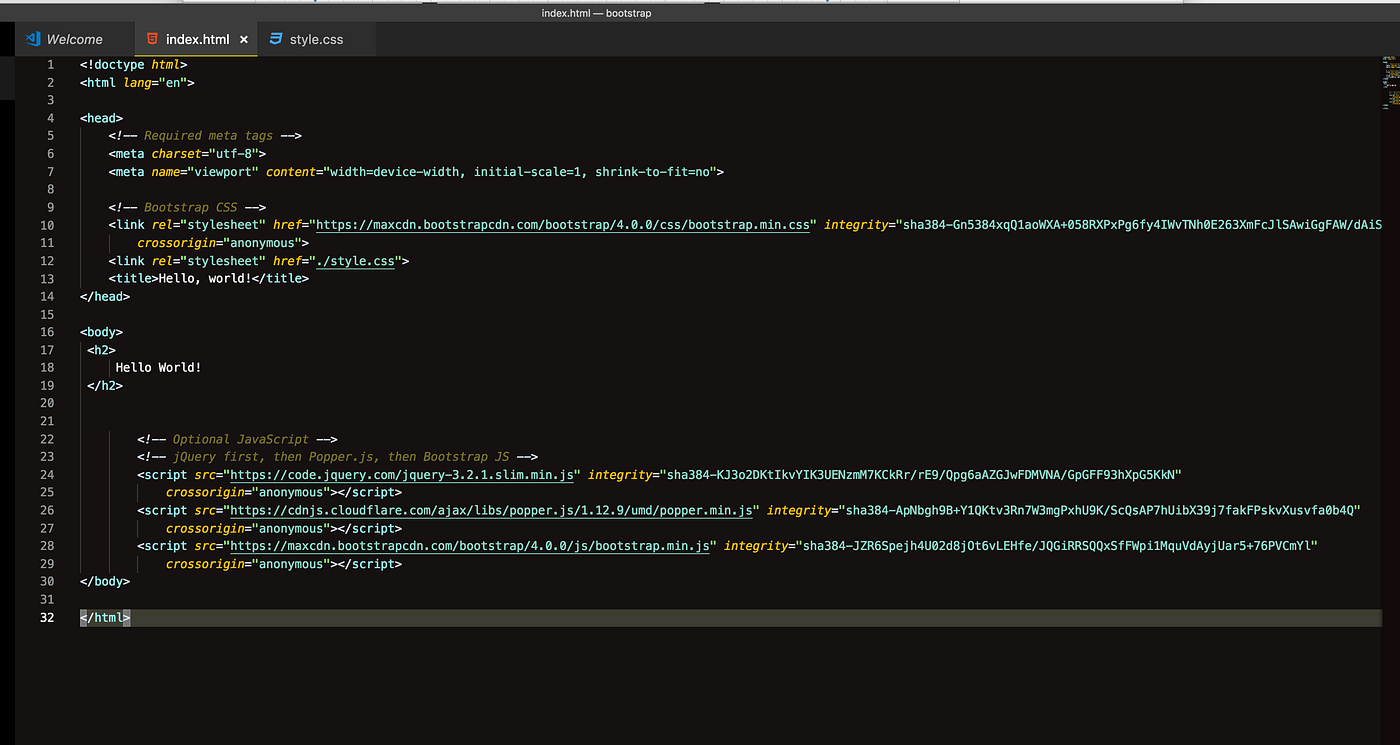Click the highlighted </html> closing tag

click(x=105, y=617)
